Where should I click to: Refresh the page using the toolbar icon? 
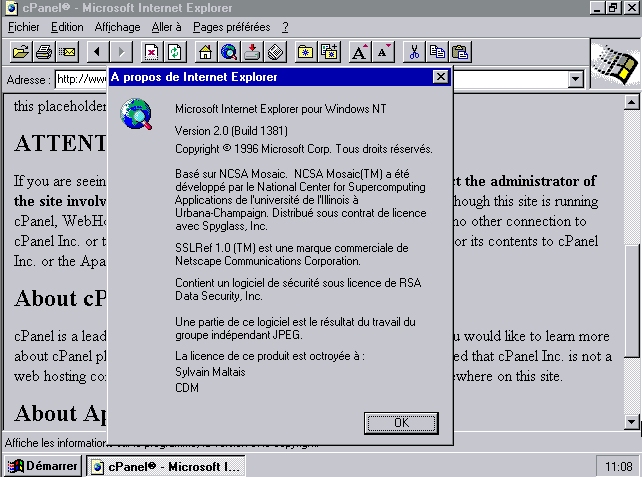(x=174, y=51)
